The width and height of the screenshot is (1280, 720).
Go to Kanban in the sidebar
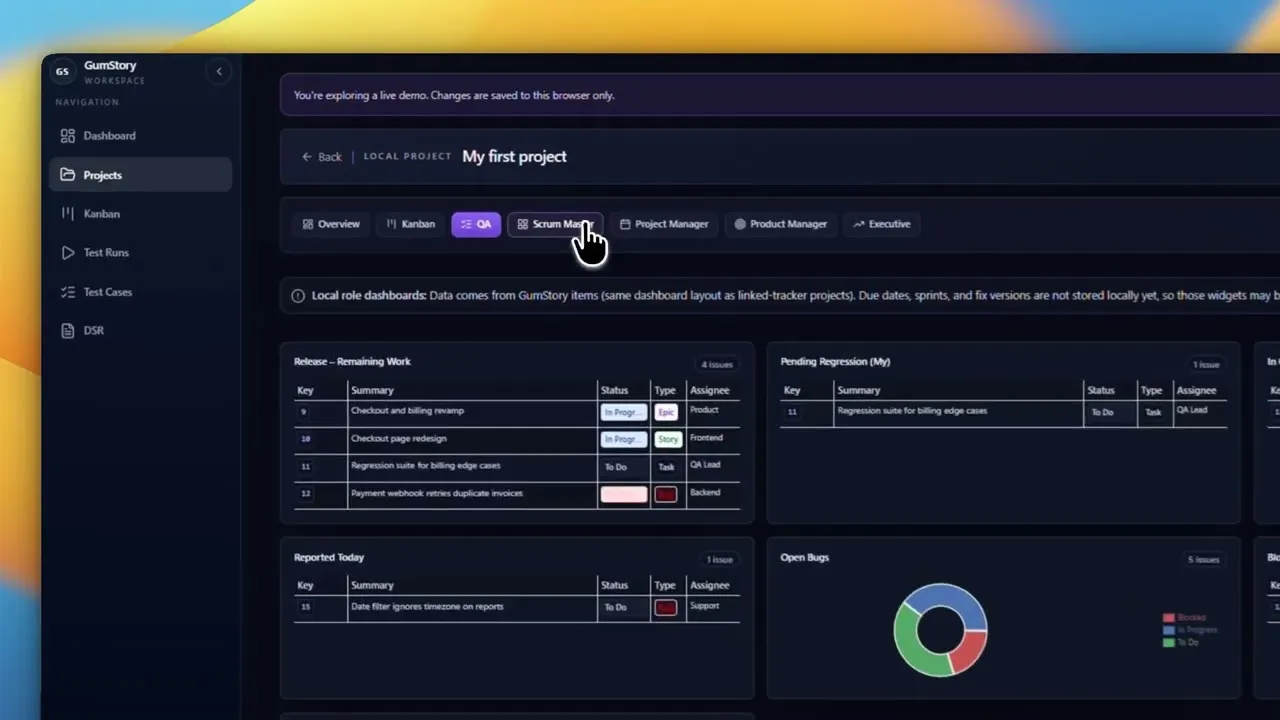pos(140,214)
